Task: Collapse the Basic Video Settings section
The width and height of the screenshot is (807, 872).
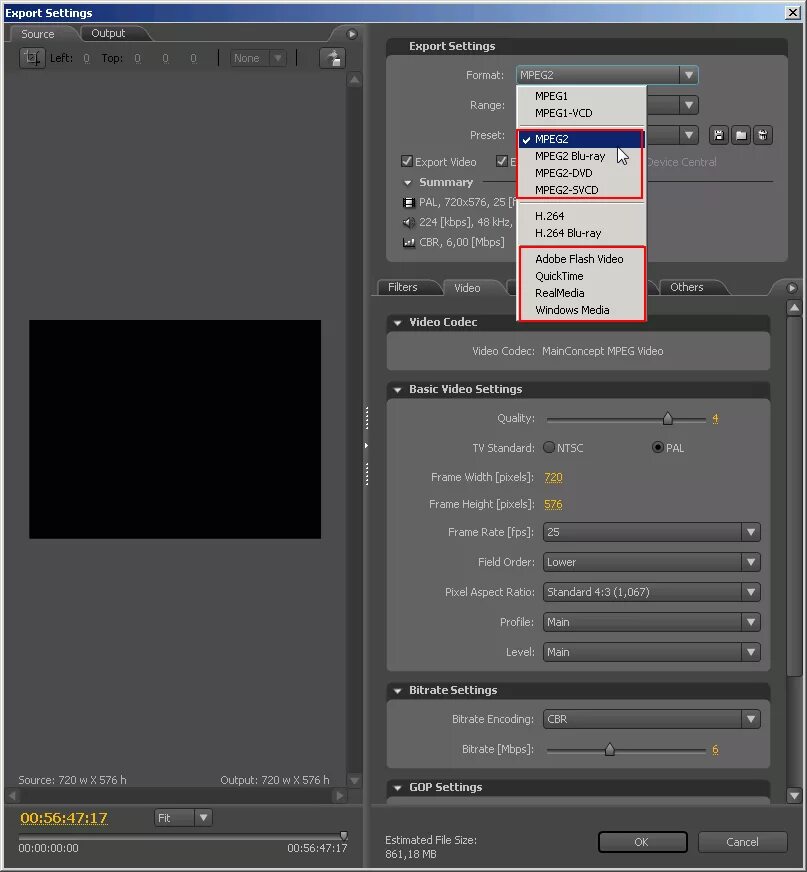Action: pyautogui.click(x=397, y=390)
